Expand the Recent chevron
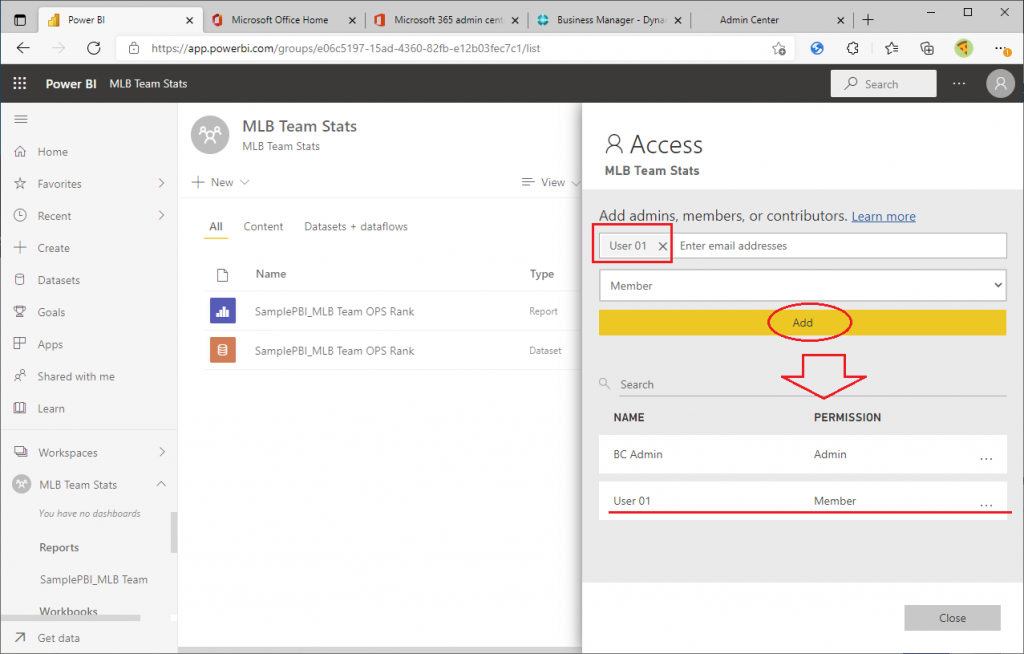This screenshot has height=654, width=1024. point(161,216)
